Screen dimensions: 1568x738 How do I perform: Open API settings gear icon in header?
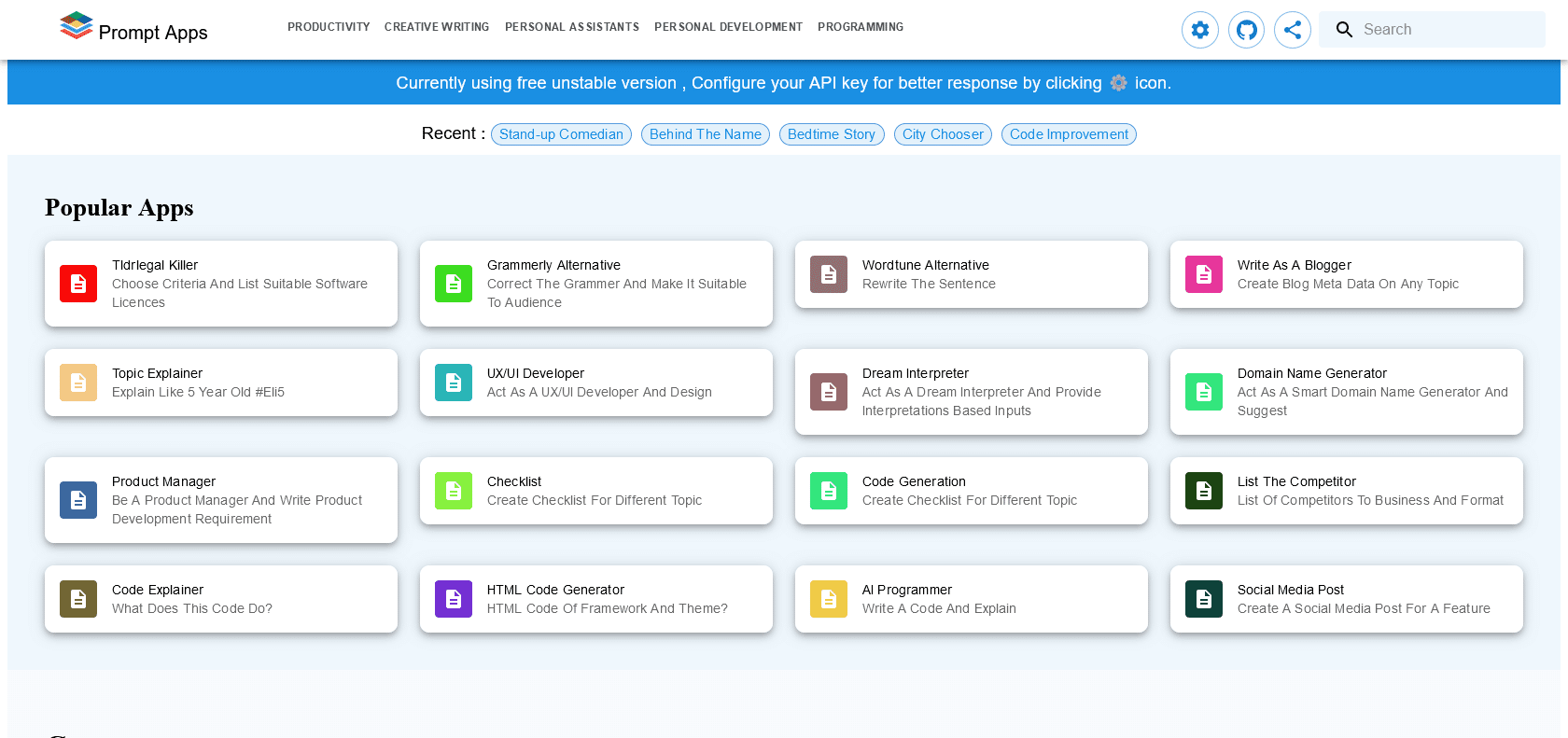(1200, 30)
